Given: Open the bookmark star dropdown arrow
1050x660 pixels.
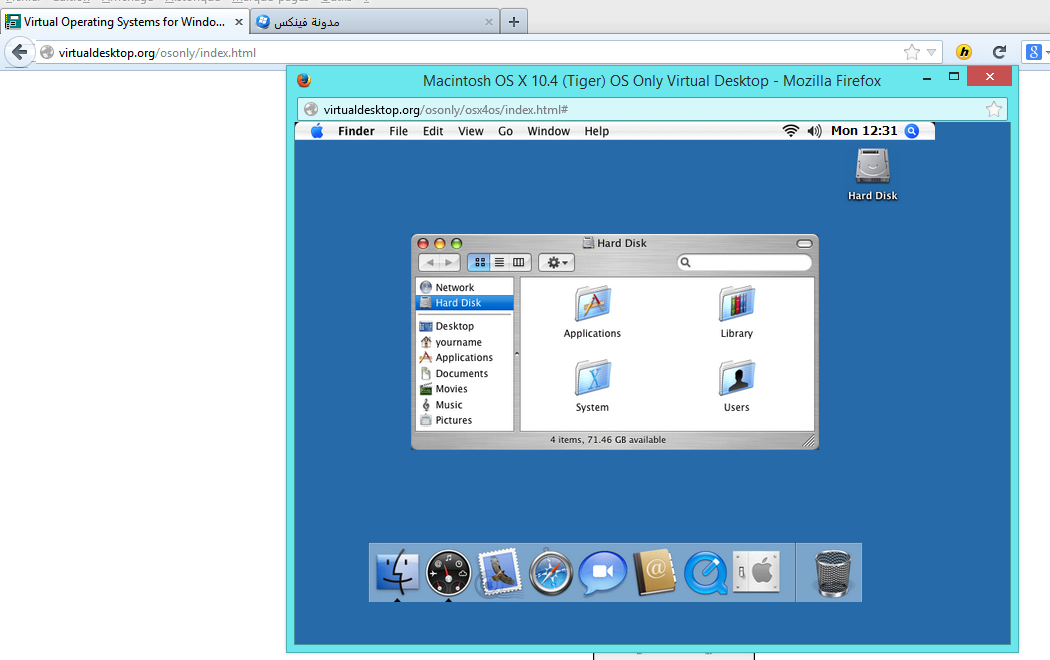Looking at the screenshot, I should pos(931,52).
